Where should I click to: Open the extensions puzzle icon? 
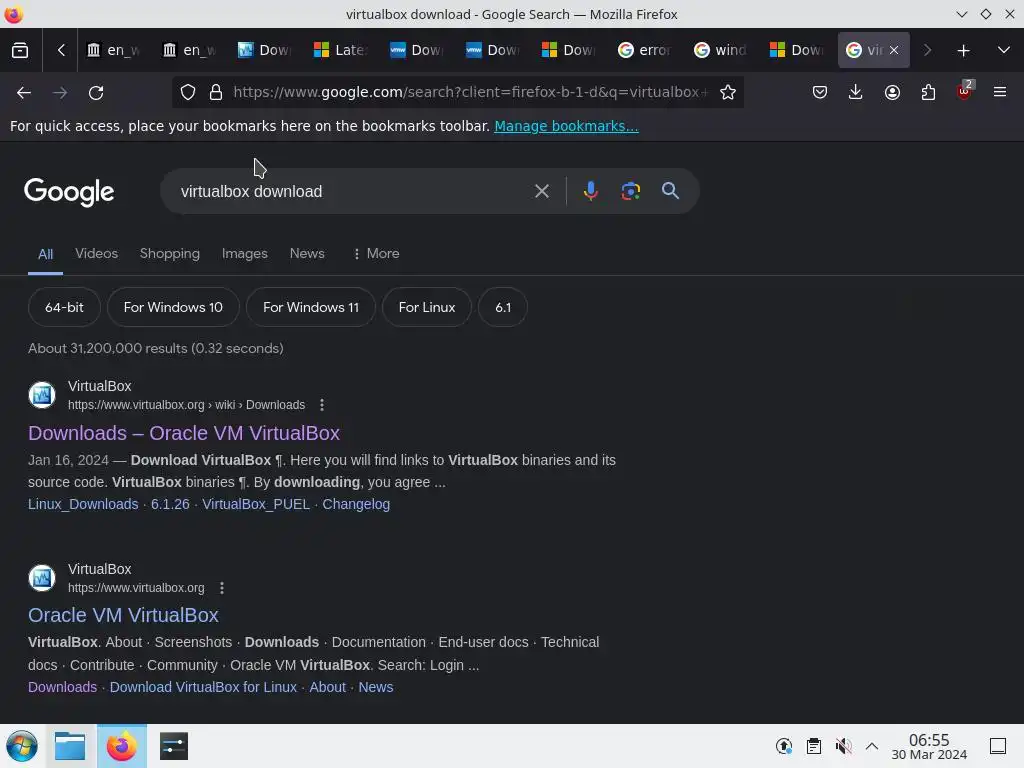pyautogui.click(x=928, y=93)
